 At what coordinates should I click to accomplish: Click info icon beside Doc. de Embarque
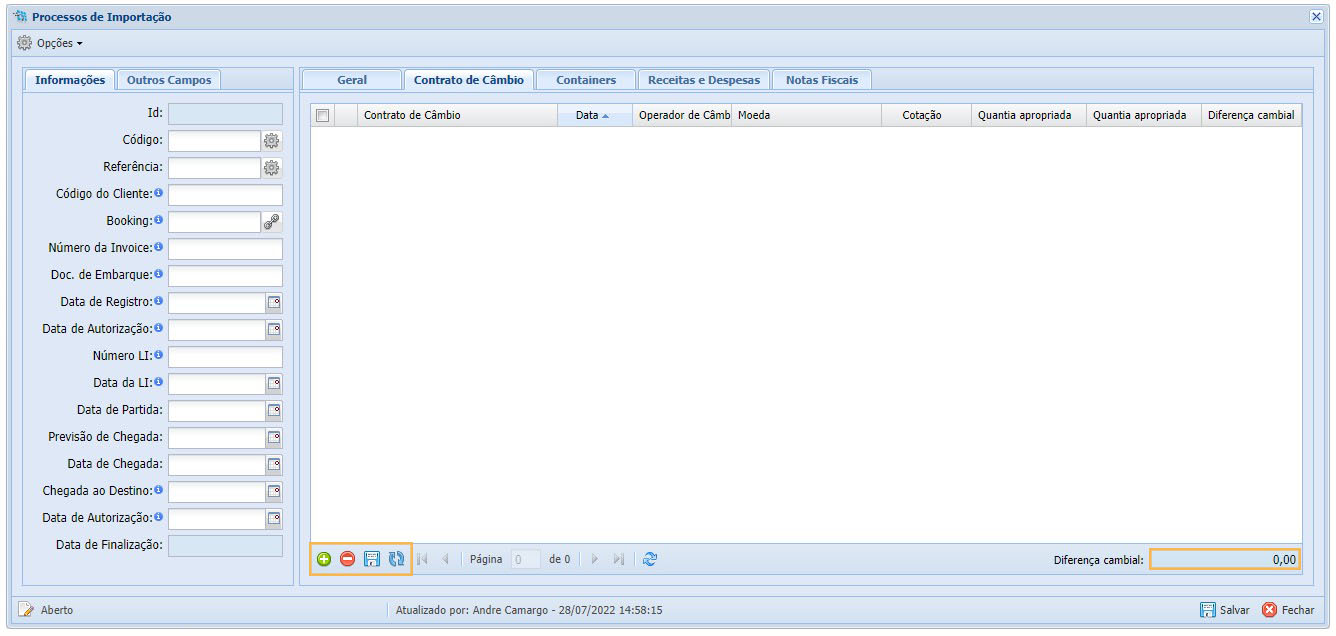click(x=159, y=273)
